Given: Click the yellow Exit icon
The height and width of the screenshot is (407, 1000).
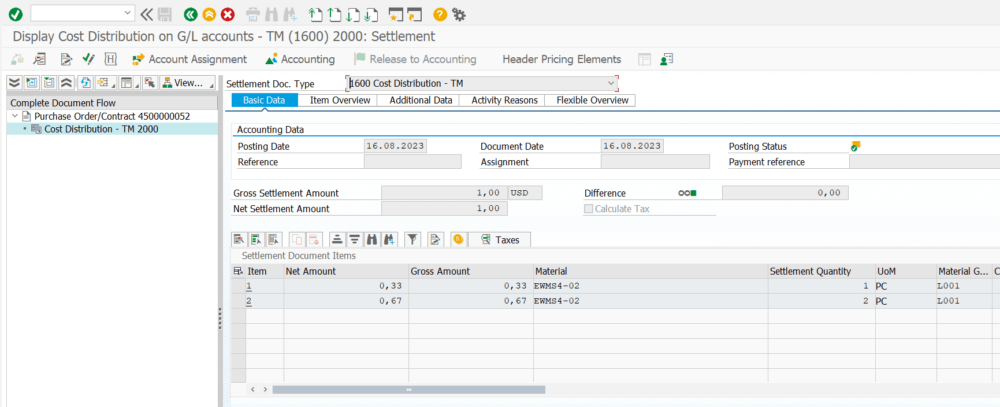Looking at the screenshot, I should [x=209, y=13].
